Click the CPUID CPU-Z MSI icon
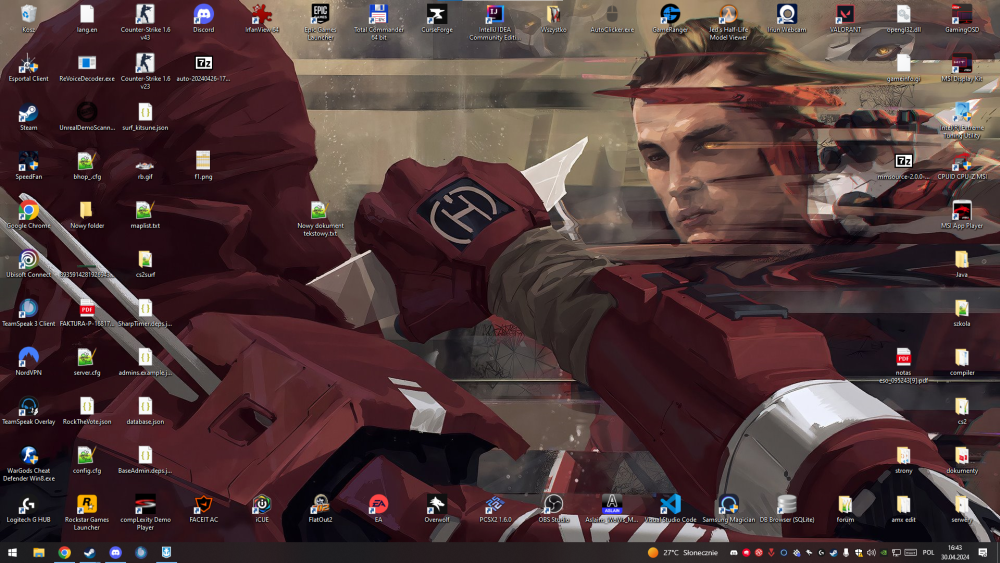The width and height of the screenshot is (1000, 563). 962,165
